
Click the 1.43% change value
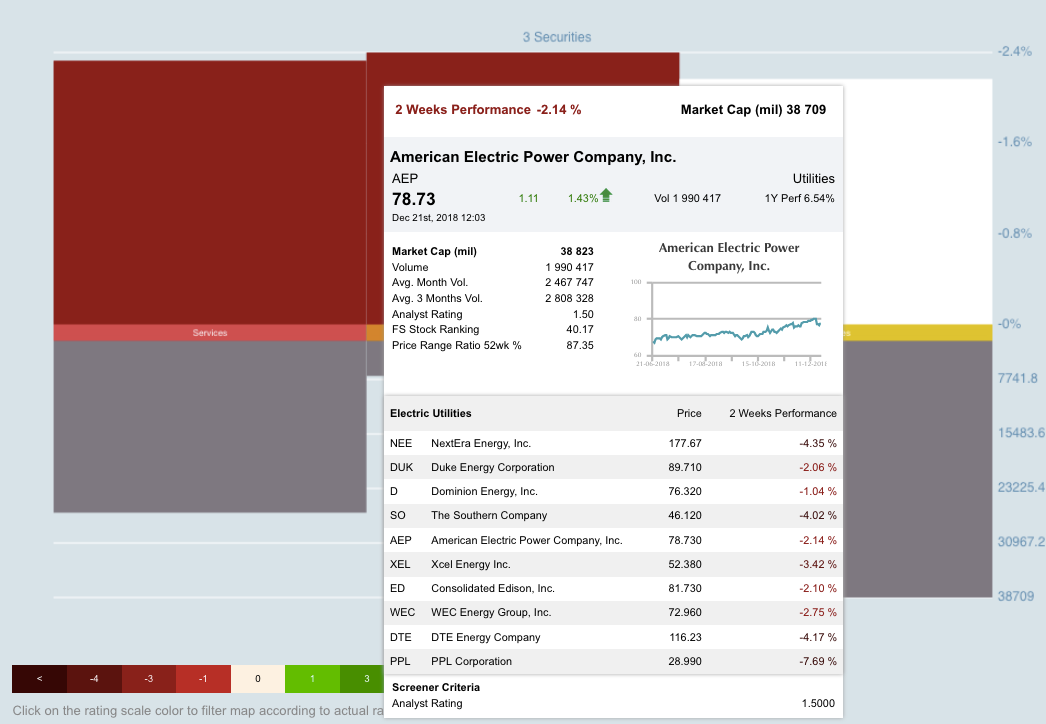[x=583, y=198]
